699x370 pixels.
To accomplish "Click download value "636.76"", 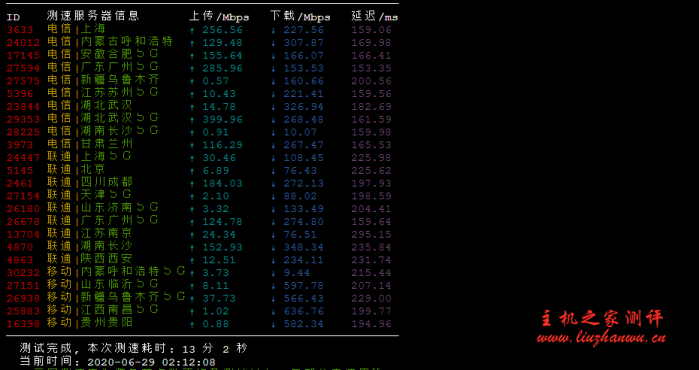I will point(304,311).
